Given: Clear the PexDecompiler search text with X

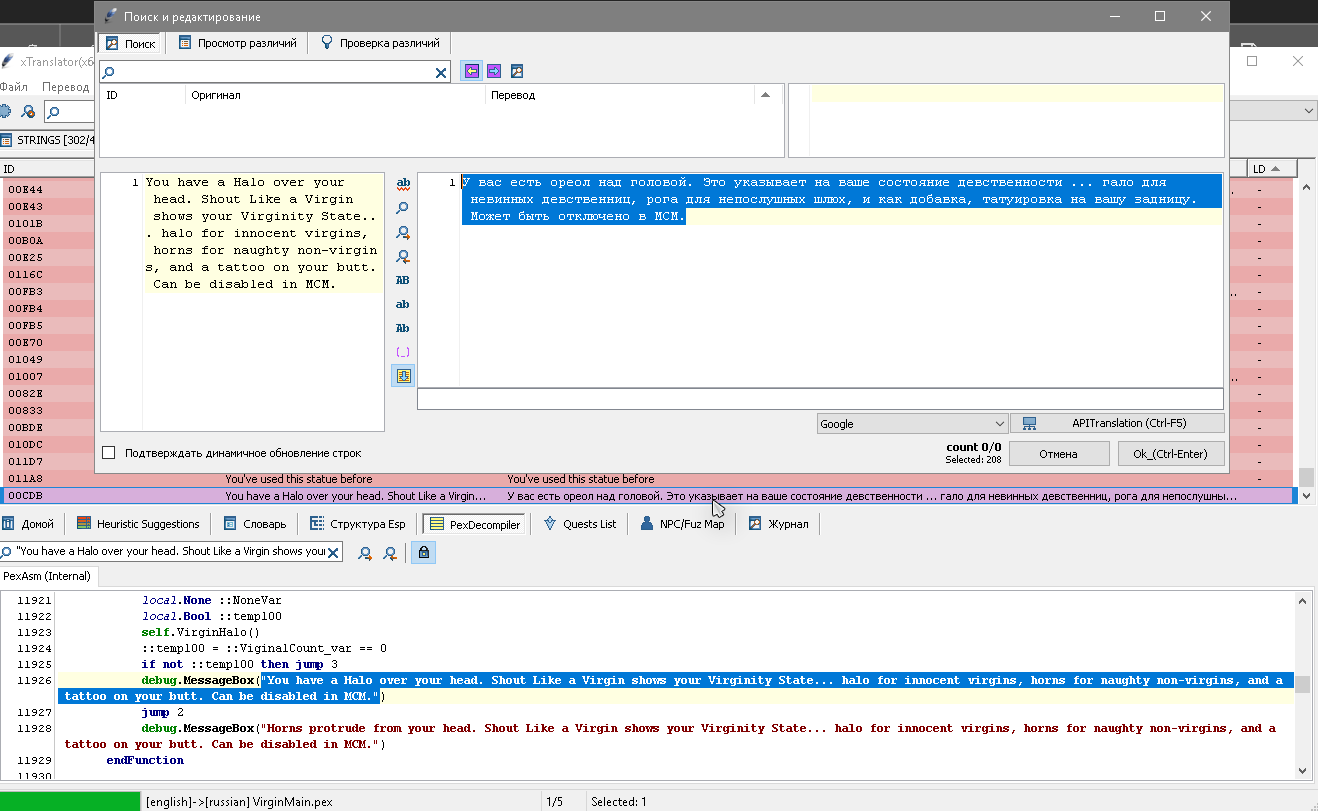Looking at the screenshot, I should (334, 552).
